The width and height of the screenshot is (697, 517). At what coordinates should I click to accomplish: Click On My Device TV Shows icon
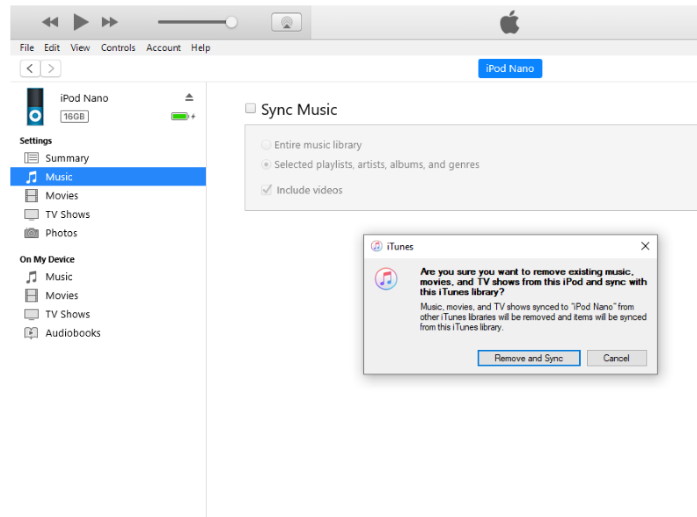pos(31,314)
